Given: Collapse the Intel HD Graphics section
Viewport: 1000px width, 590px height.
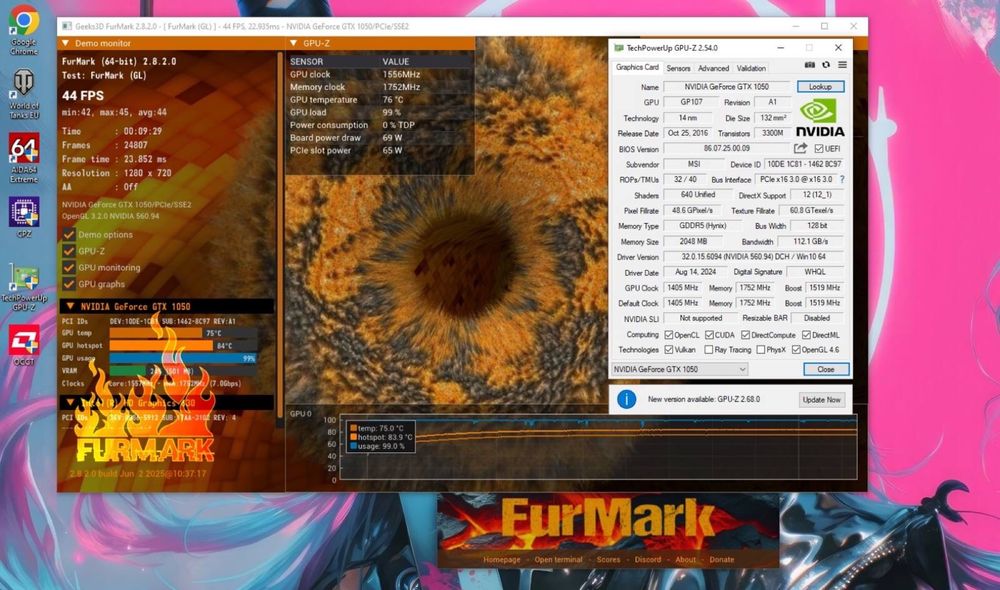Looking at the screenshot, I should (70, 403).
